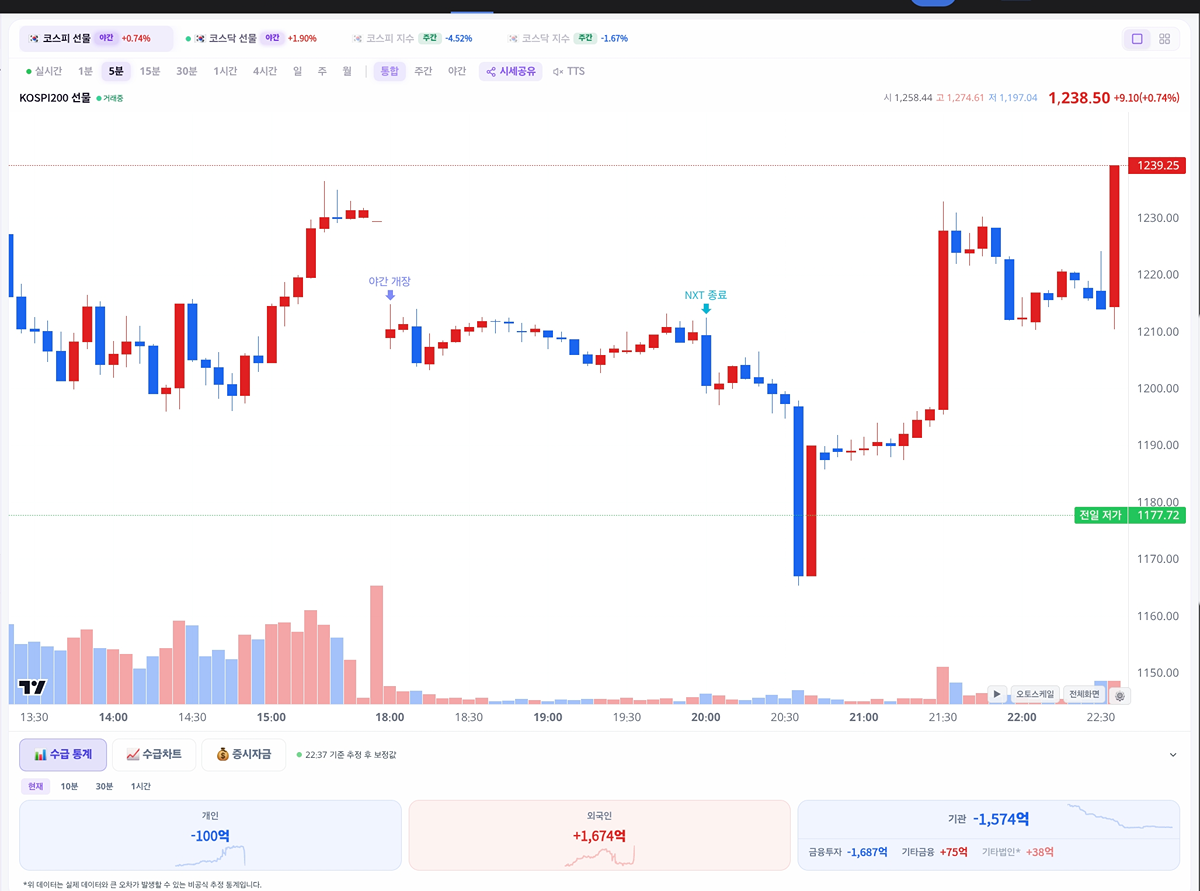Select the 일 daily interval

pyautogui.click(x=297, y=71)
